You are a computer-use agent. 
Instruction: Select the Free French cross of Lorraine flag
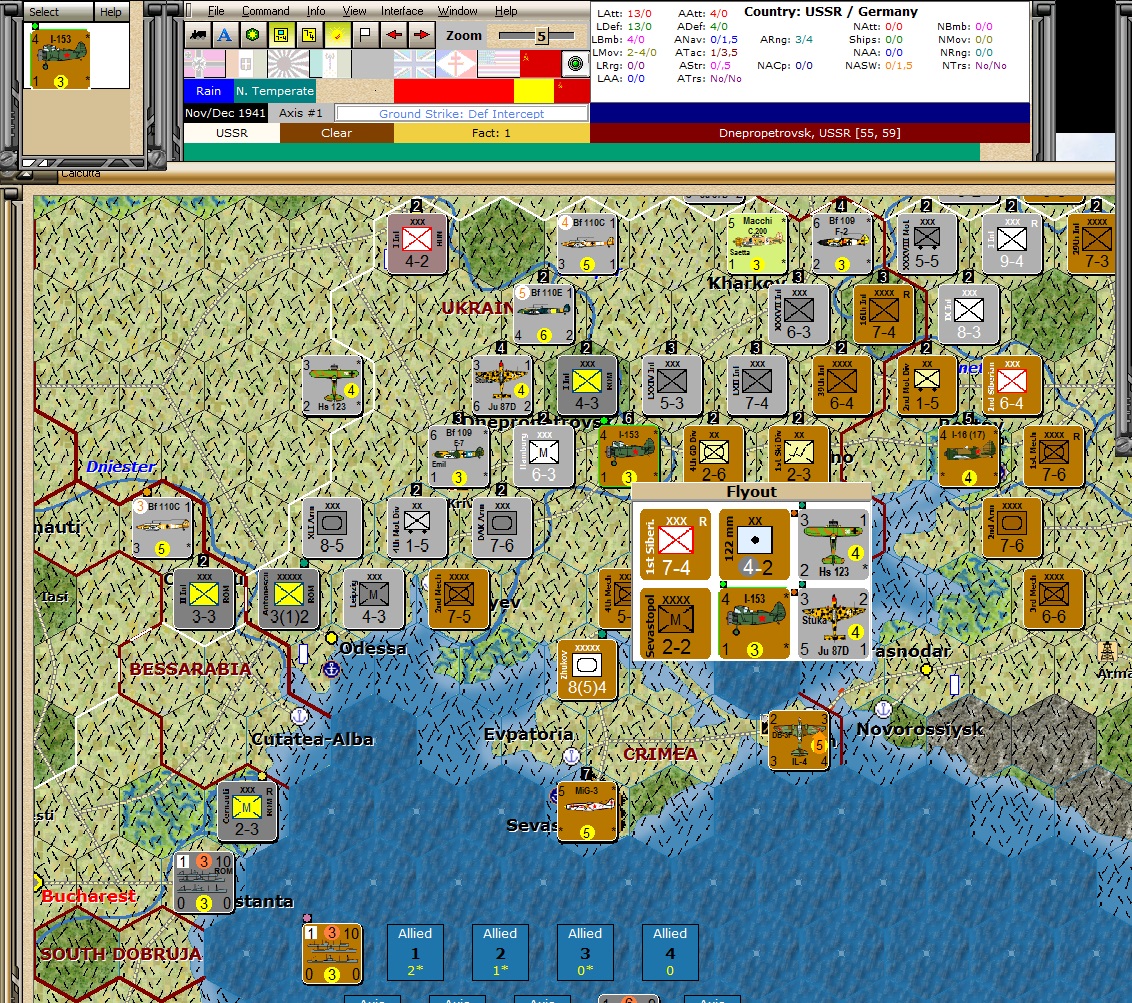456,64
